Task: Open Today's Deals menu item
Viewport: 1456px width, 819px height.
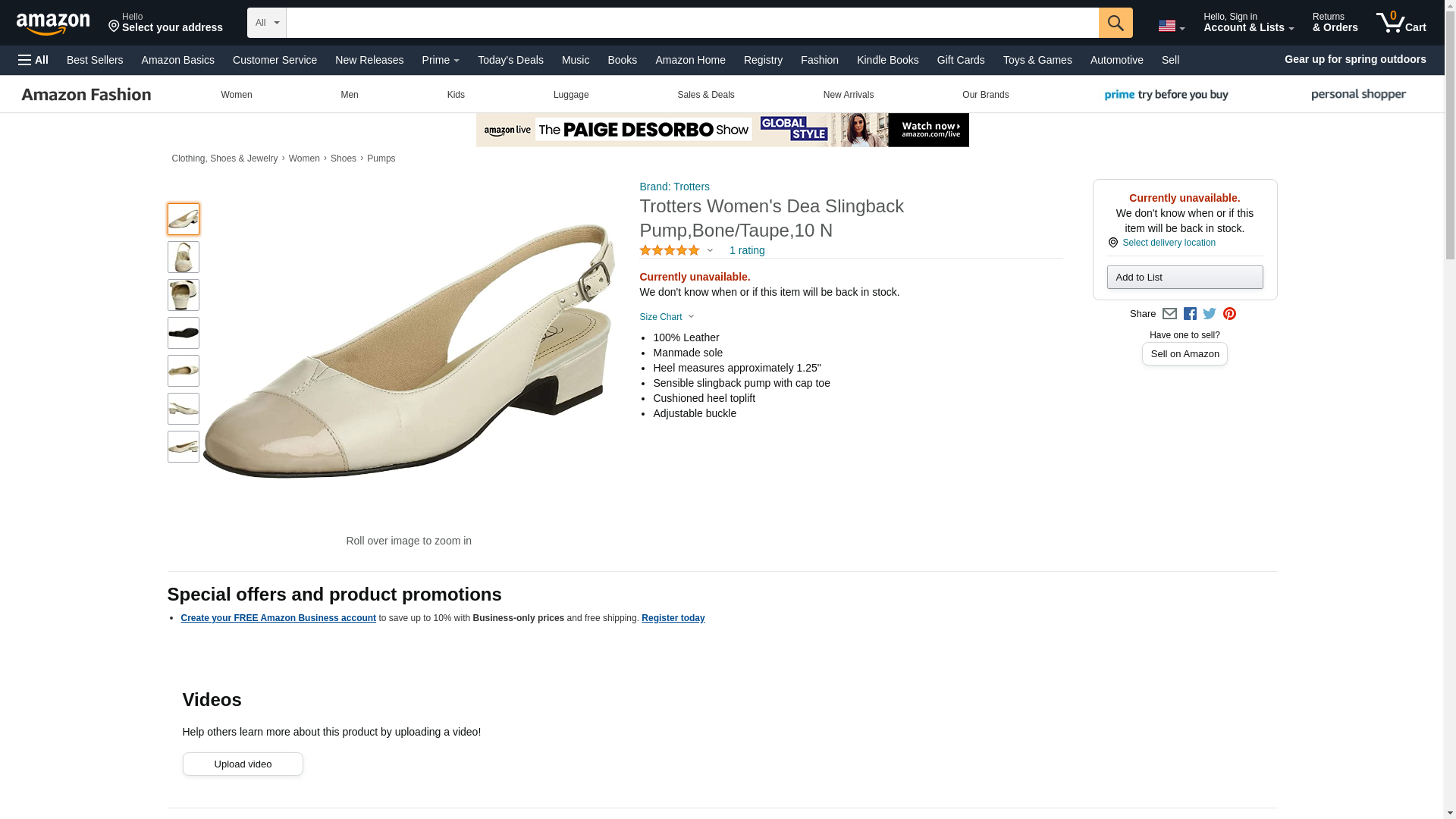Action: [x=510, y=60]
